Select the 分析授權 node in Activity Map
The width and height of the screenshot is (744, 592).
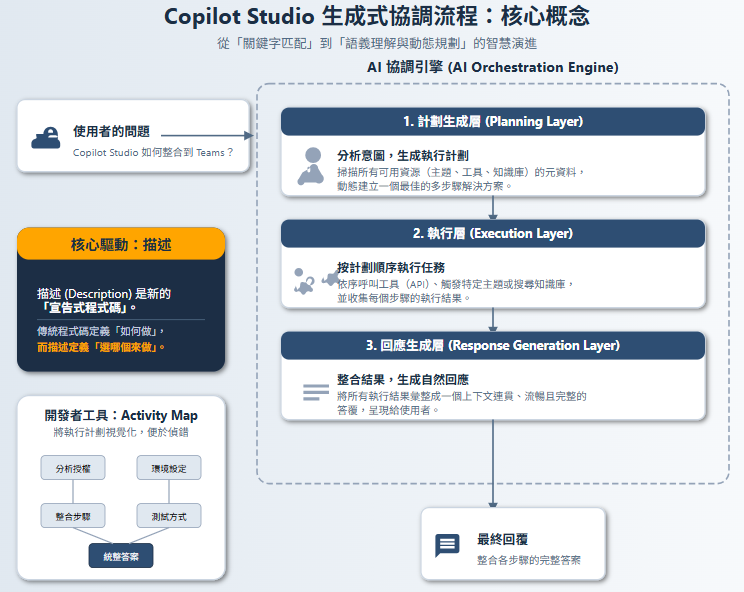[x=73, y=468]
